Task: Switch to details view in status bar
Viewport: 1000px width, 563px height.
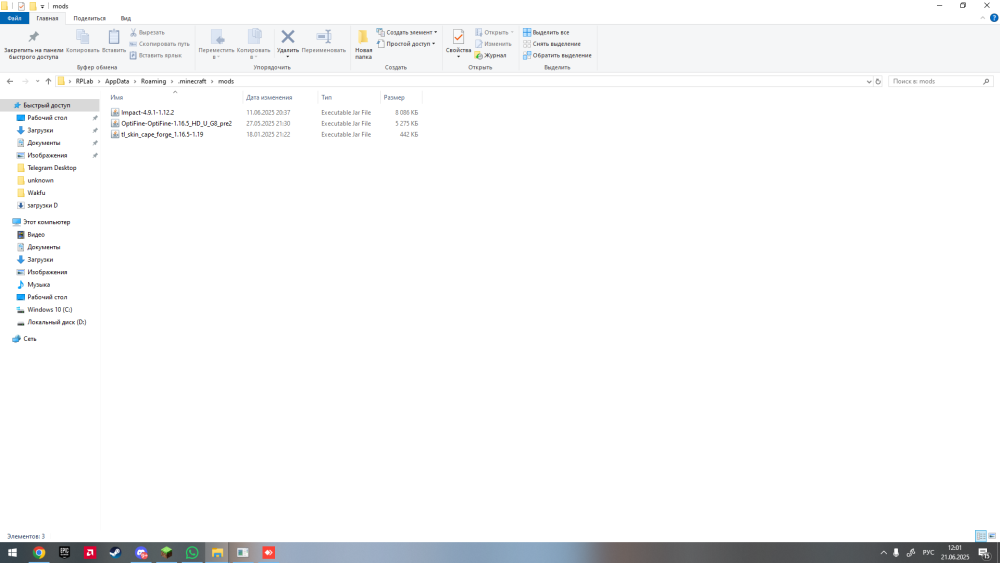Action: pyautogui.click(x=981, y=536)
